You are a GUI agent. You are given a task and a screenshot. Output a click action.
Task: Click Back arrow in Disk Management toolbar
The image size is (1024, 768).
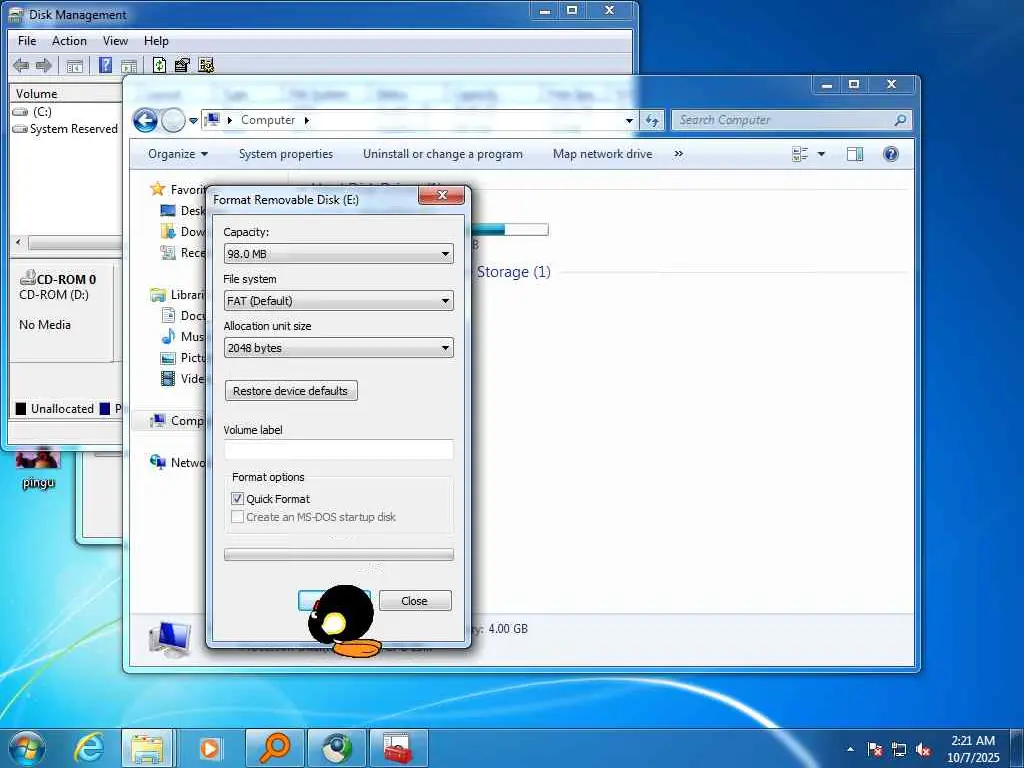(21, 65)
